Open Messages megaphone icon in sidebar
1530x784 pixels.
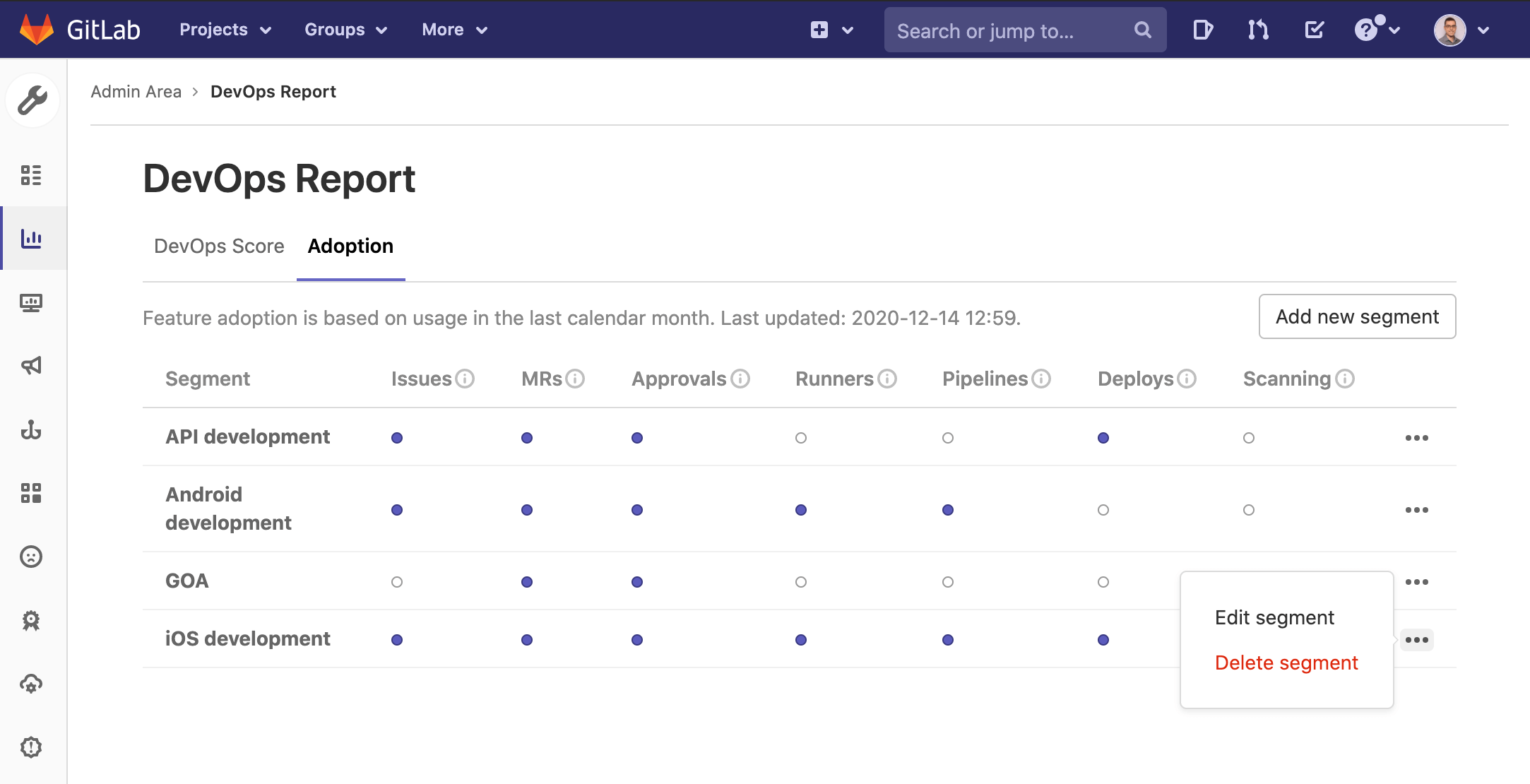pyautogui.click(x=31, y=365)
